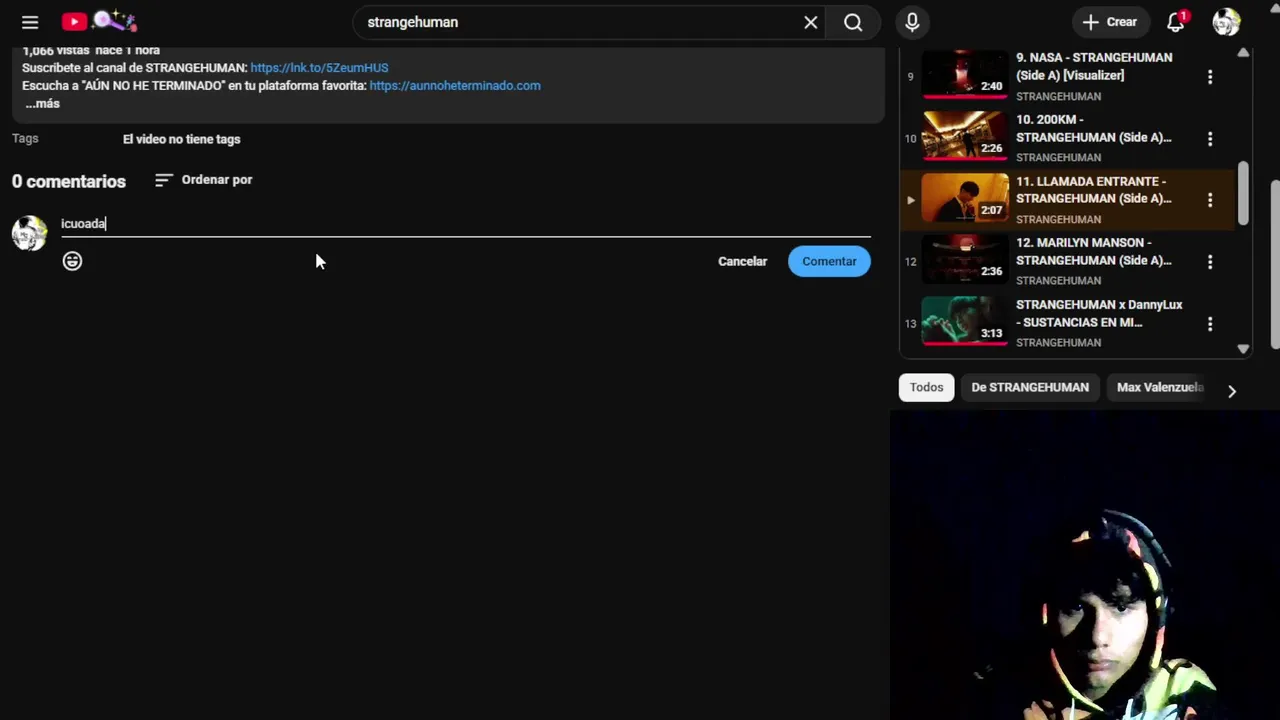Show more filter chips with the arrow
The height and width of the screenshot is (720, 1280).
(x=1232, y=392)
